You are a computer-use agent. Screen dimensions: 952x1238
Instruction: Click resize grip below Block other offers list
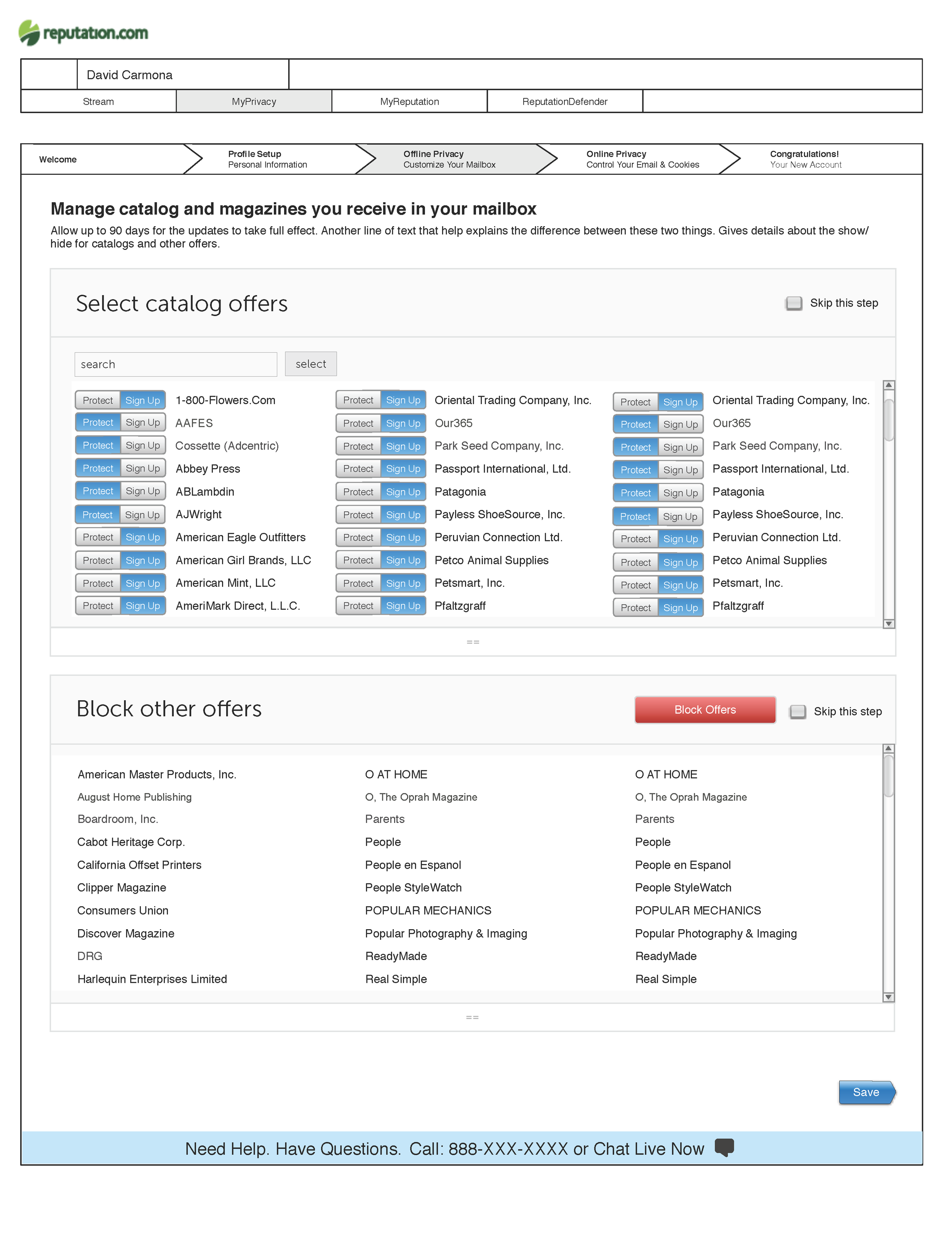pyautogui.click(x=473, y=1018)
